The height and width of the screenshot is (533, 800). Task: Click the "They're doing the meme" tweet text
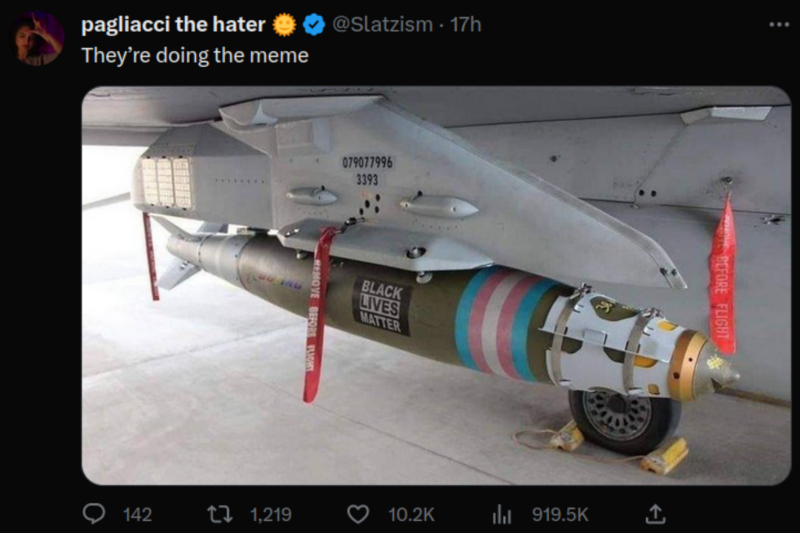(195, 56)
